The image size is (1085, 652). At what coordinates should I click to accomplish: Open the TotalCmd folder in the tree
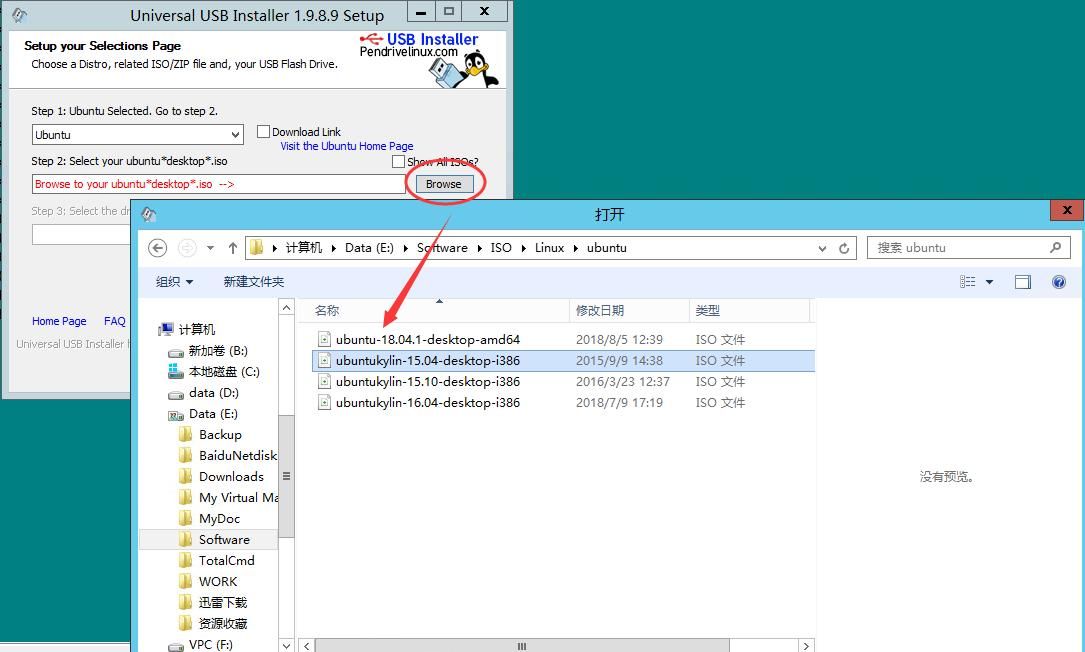click(x=226, y=561)
